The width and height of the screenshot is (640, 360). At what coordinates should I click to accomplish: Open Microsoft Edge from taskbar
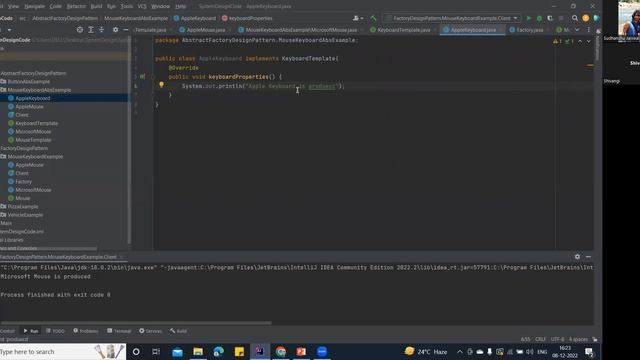[218, 351]
